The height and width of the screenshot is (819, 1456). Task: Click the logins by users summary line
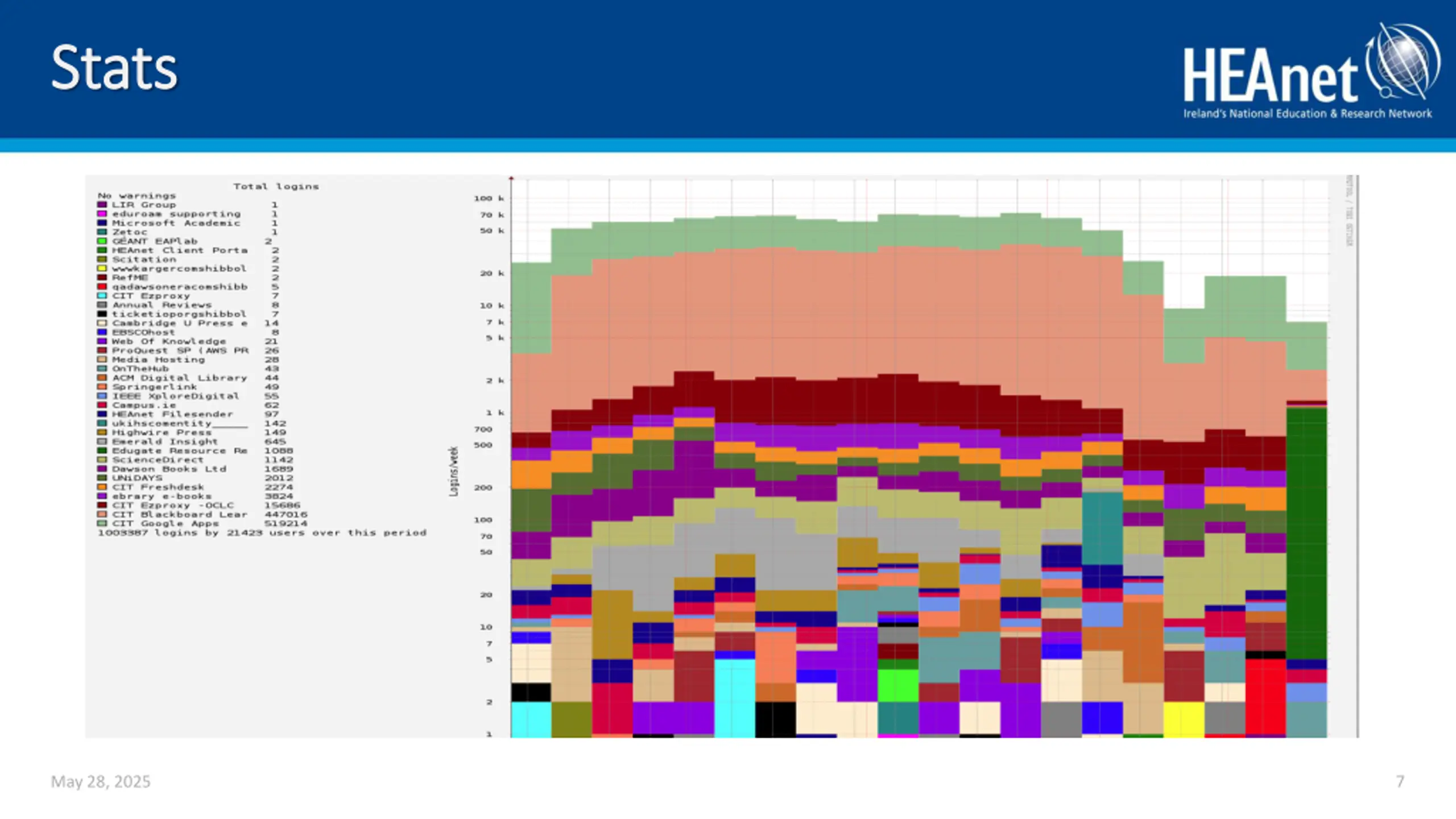point(262,533)
